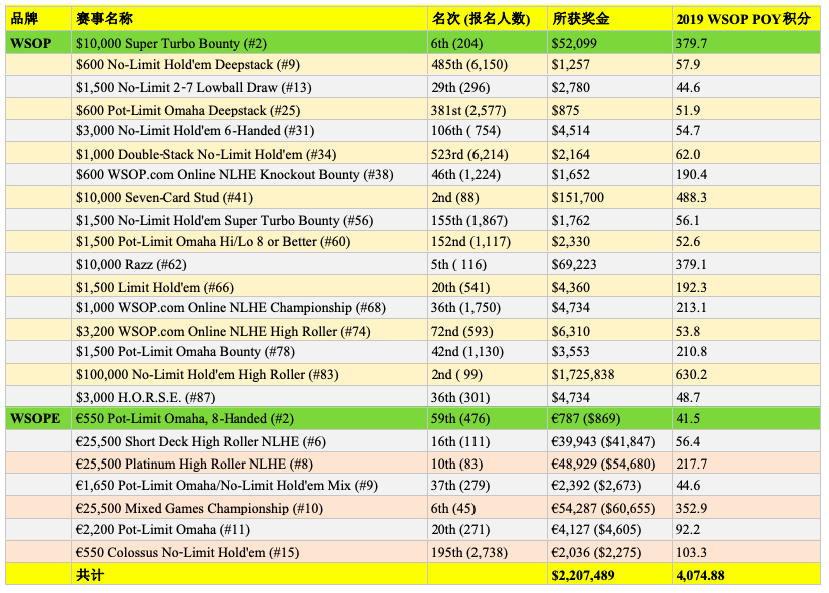Select $1,500 Limit Hold'em (#66) cell
This screenshot has width=829, height=593.
point(249,287)
